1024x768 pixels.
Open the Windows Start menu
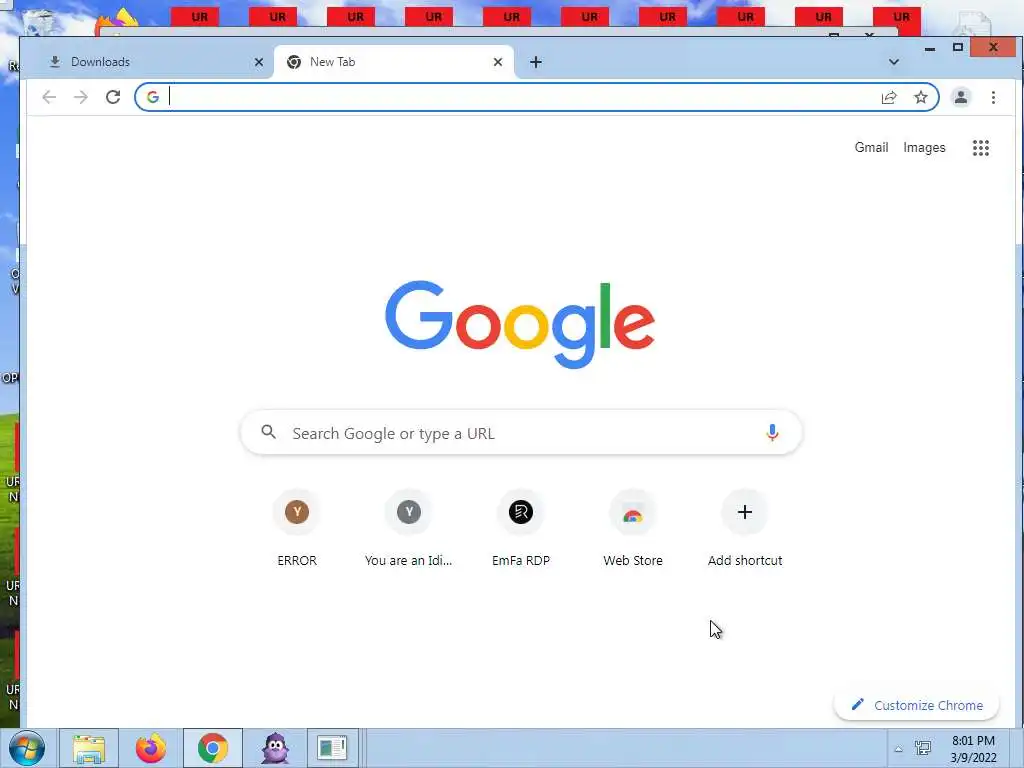pyautogui.click(x=27, y=748)
